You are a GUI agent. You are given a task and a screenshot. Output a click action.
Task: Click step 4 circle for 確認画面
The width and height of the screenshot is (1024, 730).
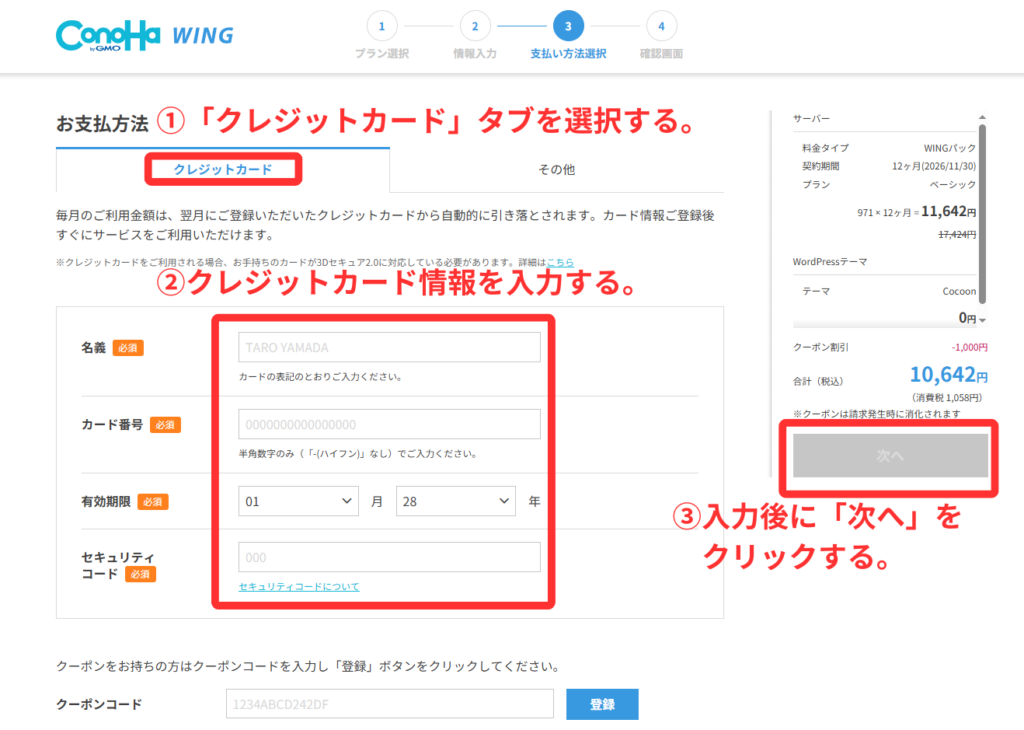(x=661, y=26)
